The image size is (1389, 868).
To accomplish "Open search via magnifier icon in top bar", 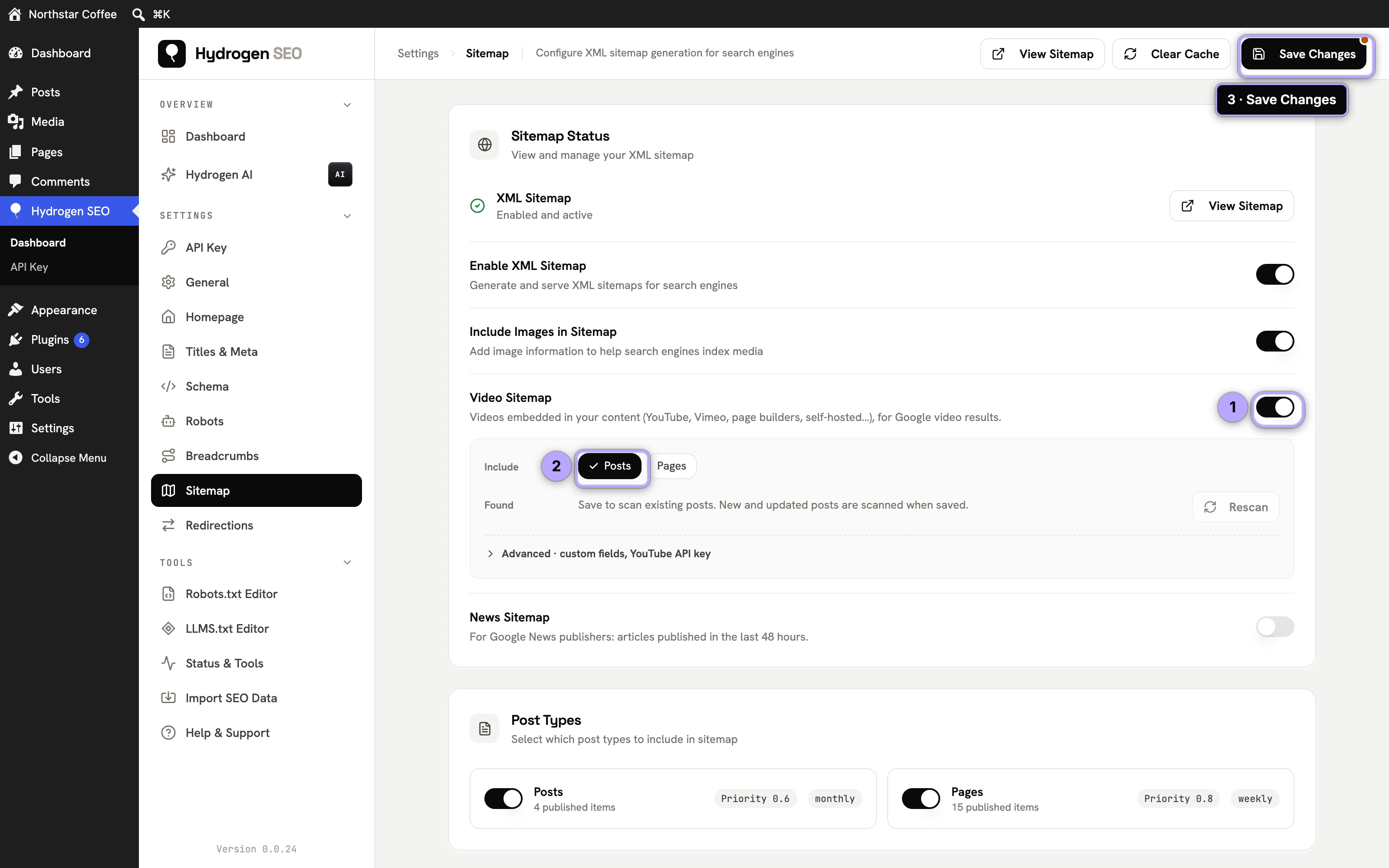I will [138, 14].
